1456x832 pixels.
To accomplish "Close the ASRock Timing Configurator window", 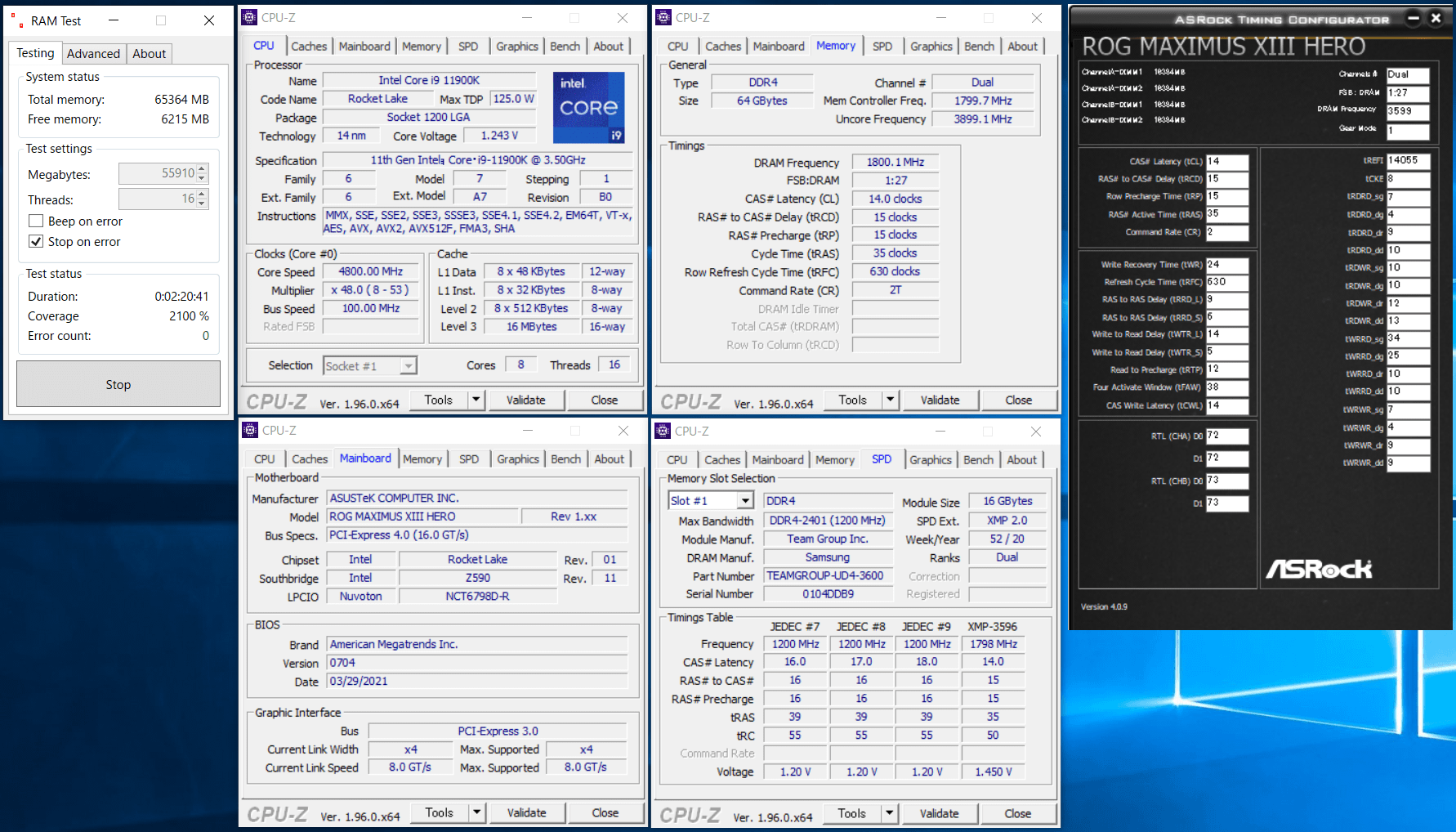I will [1436, 18].
